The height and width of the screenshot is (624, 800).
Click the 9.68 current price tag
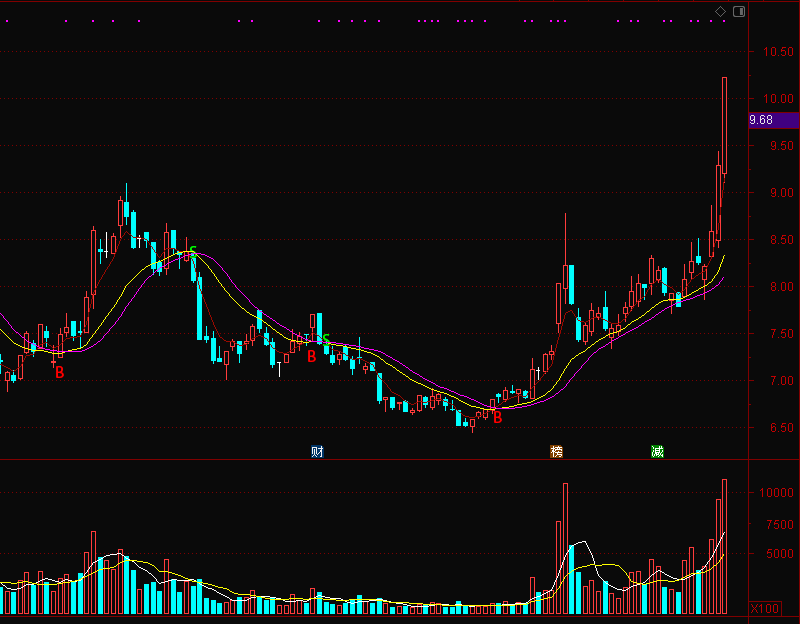[x=773, y=120]
